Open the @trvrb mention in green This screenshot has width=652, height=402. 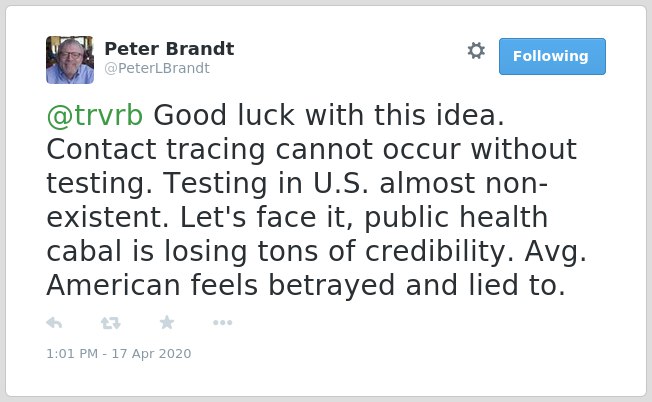click(x=95, y=115)
